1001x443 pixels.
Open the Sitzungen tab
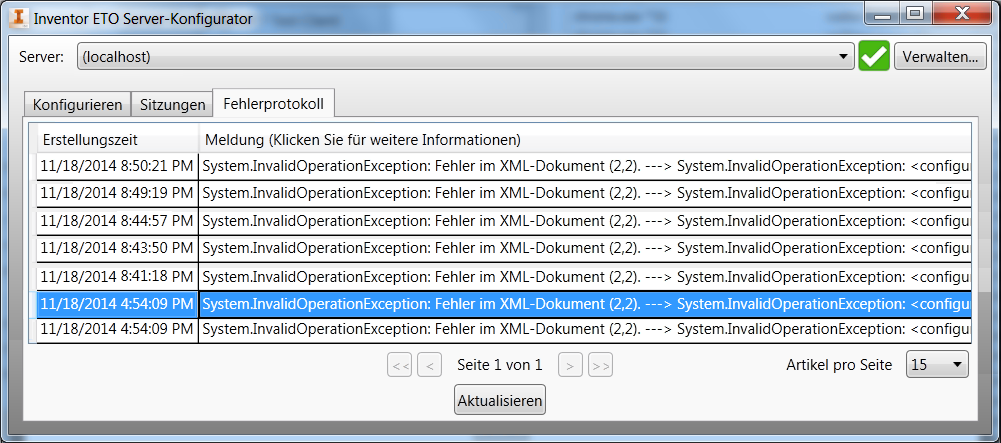(173, 104)
